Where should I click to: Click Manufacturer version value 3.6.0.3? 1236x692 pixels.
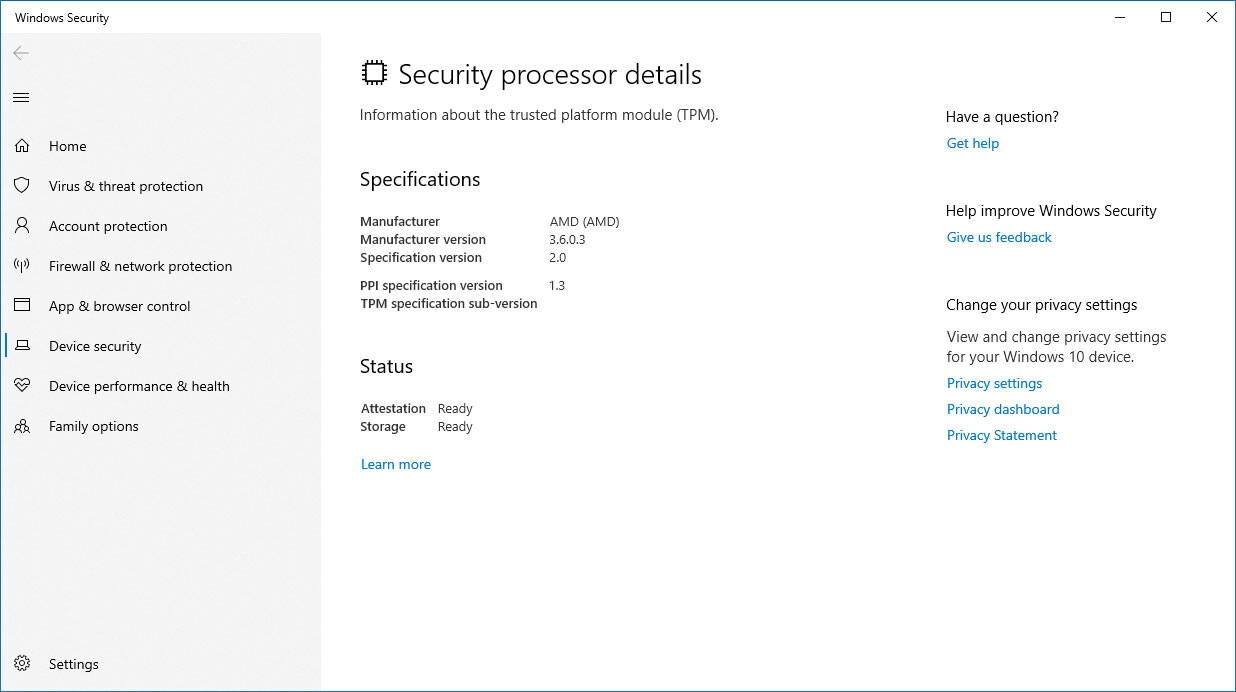(567, 239)
